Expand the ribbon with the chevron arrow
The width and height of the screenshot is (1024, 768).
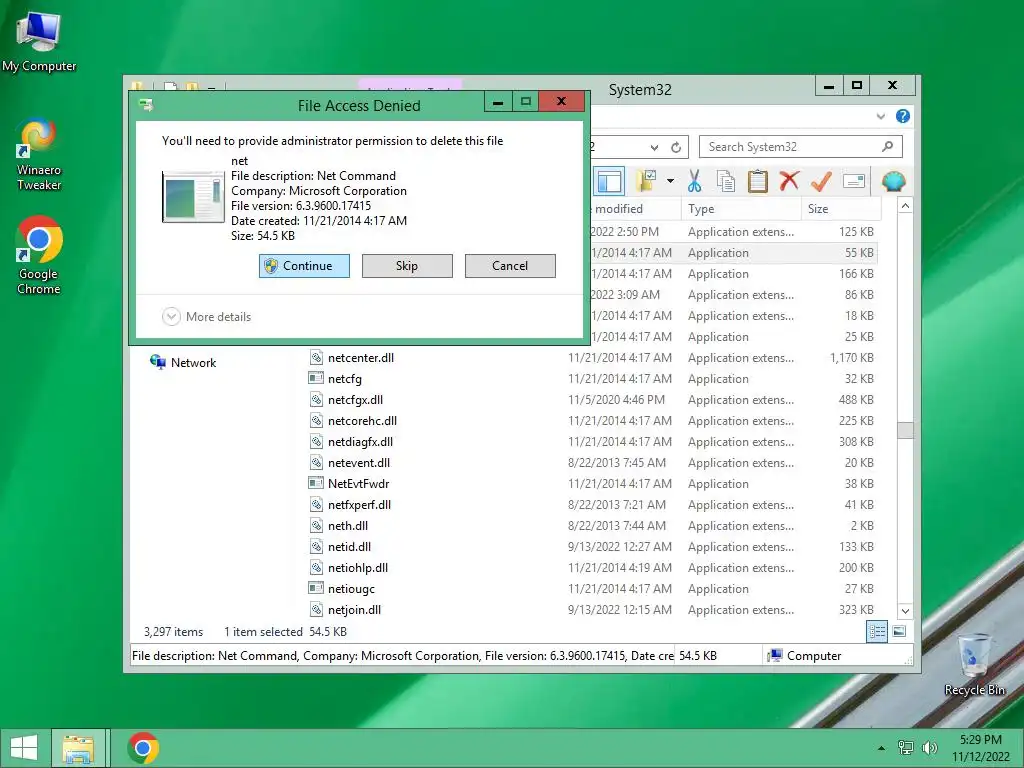point(880,117)
